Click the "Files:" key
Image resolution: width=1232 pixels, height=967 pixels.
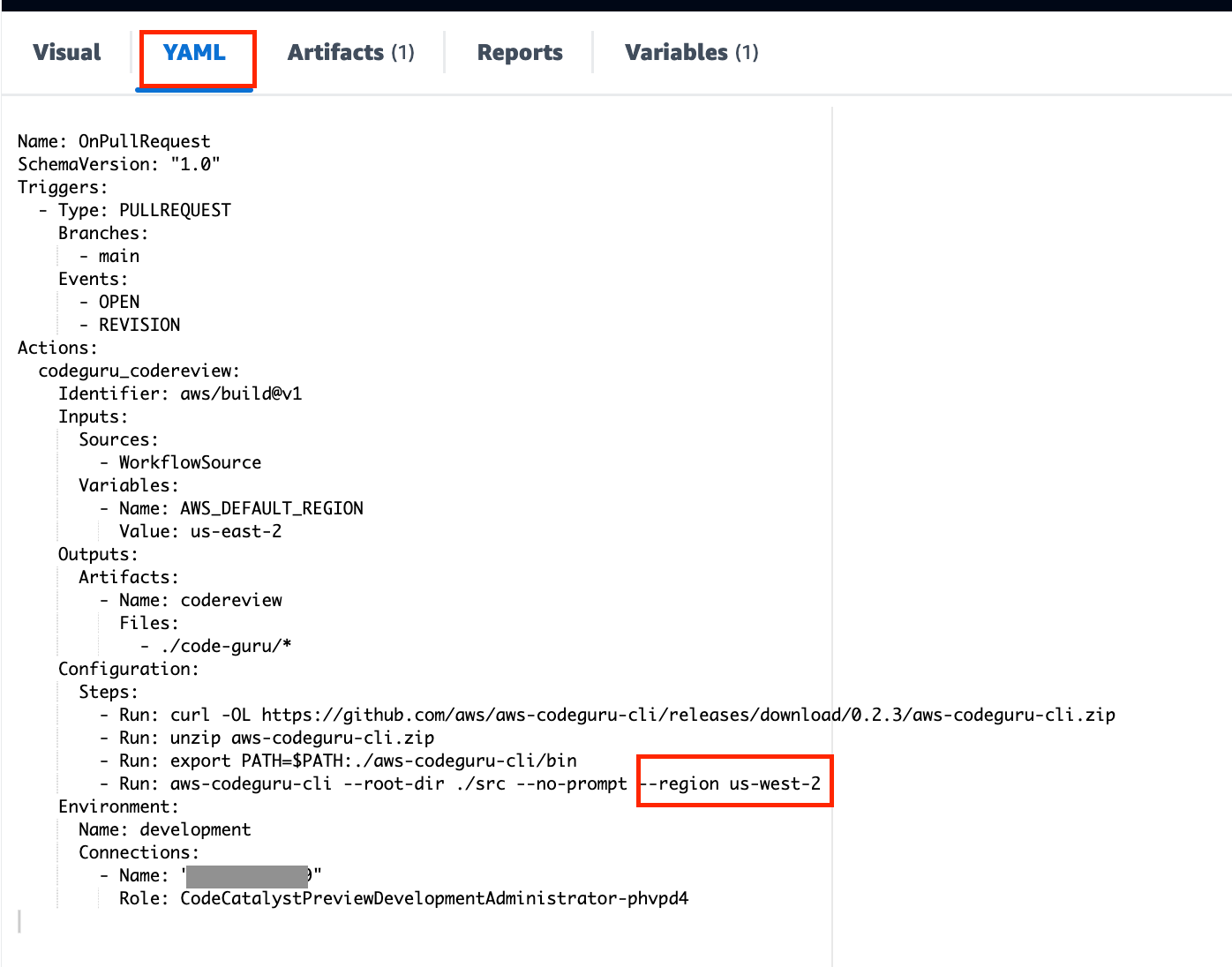tap(149, 623)
